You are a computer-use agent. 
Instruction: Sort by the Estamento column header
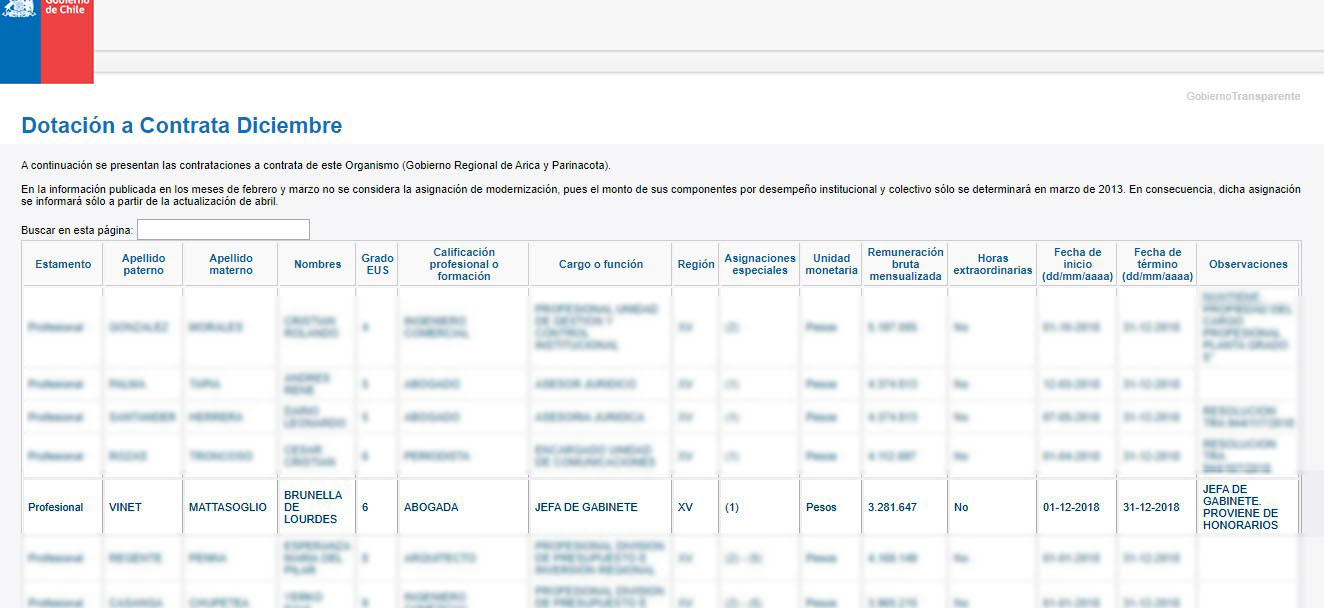(x=63, y=264)
